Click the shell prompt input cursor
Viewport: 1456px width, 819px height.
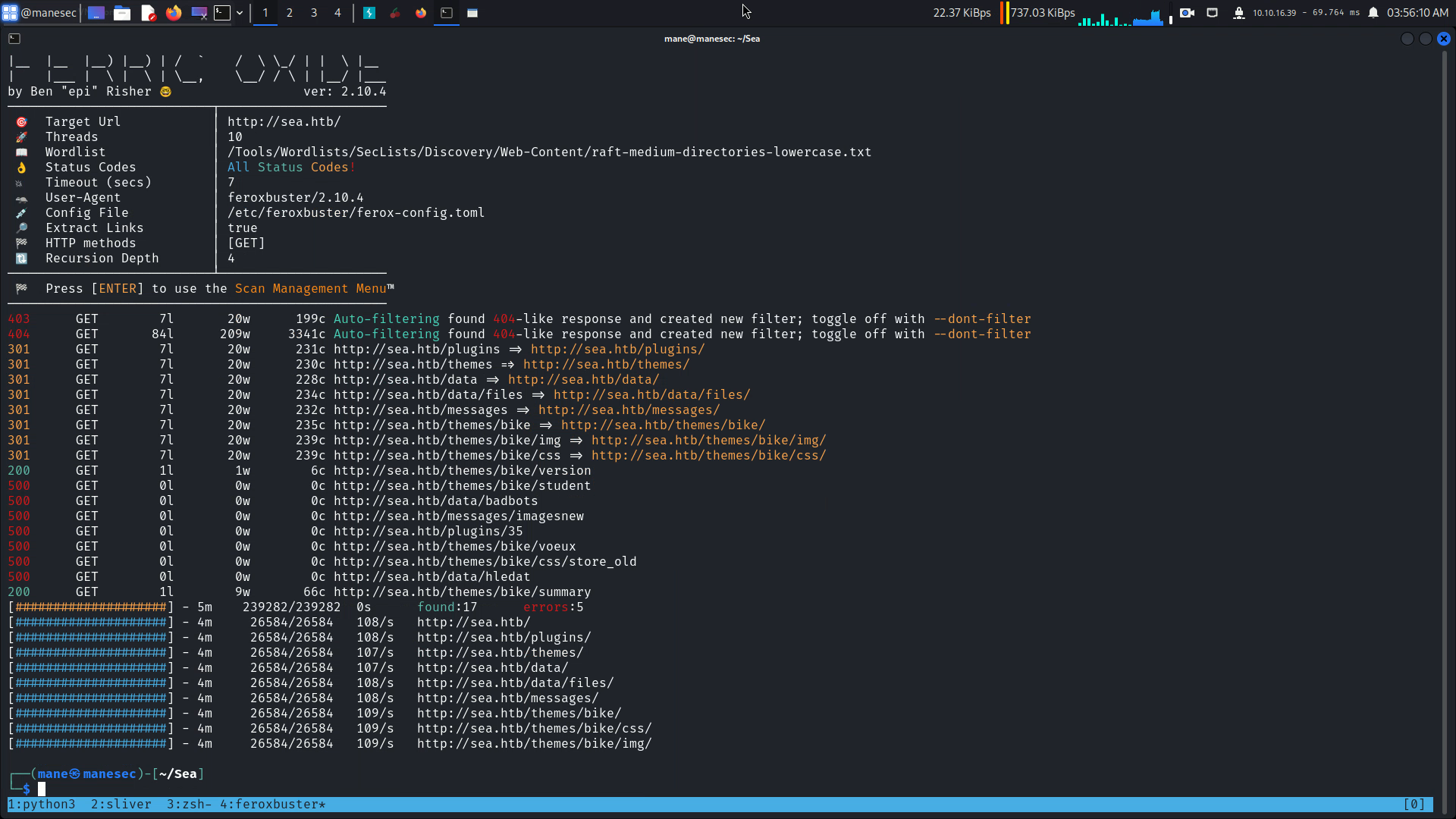point(42,789)
